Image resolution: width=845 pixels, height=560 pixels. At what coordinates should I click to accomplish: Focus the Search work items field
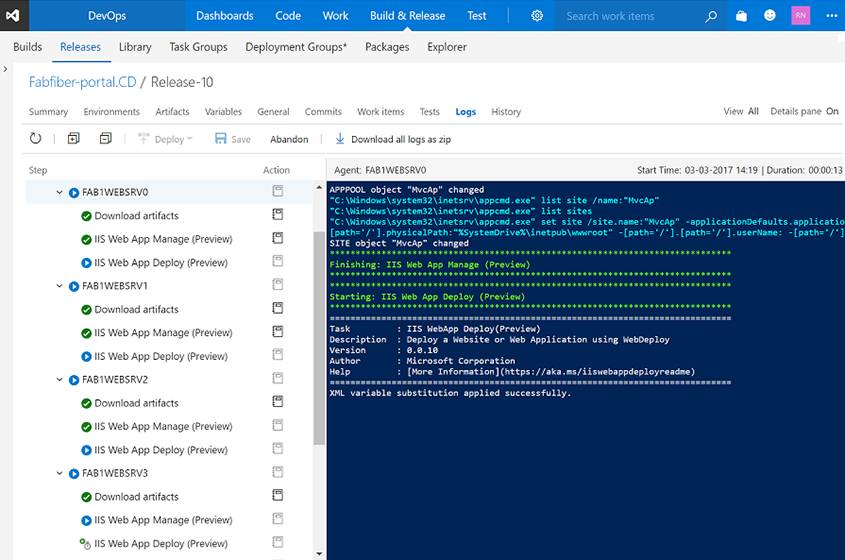(631, 16)
